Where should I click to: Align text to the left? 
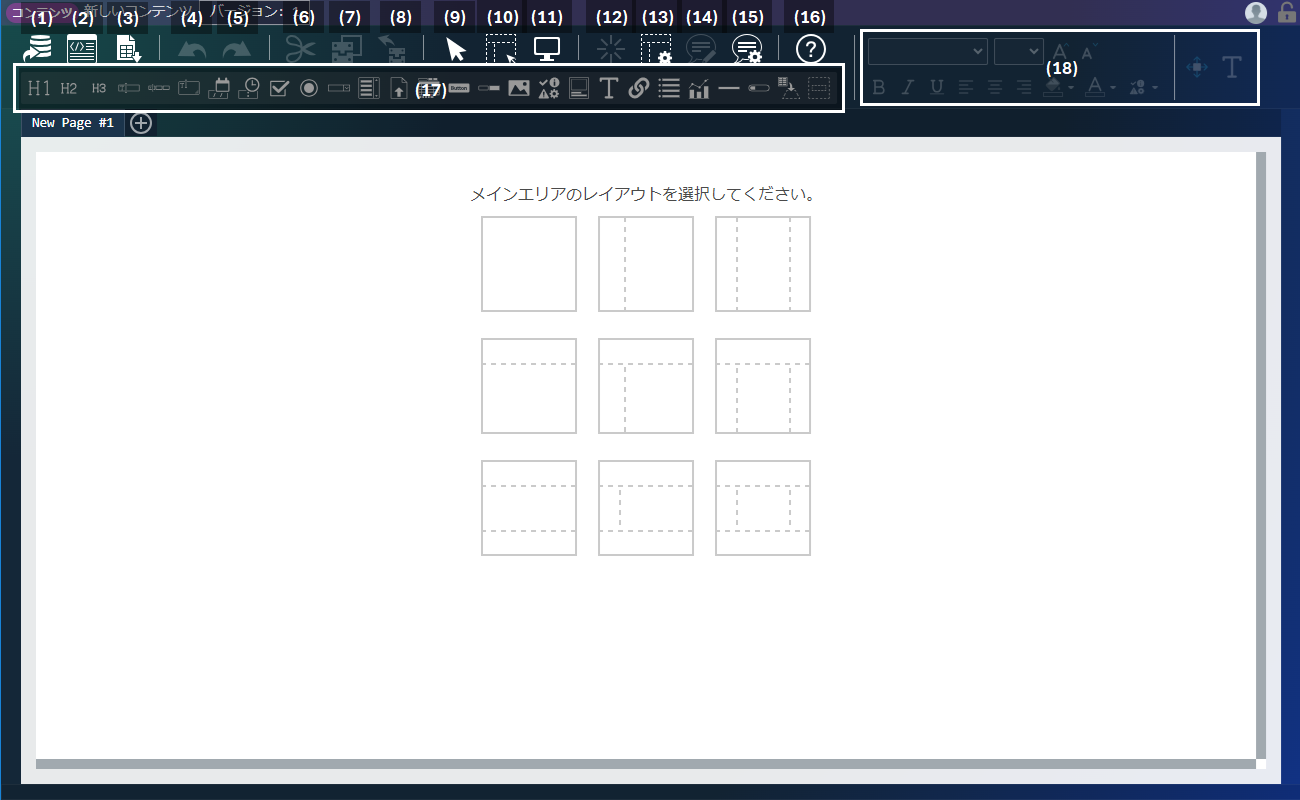[x=965, y=88]
